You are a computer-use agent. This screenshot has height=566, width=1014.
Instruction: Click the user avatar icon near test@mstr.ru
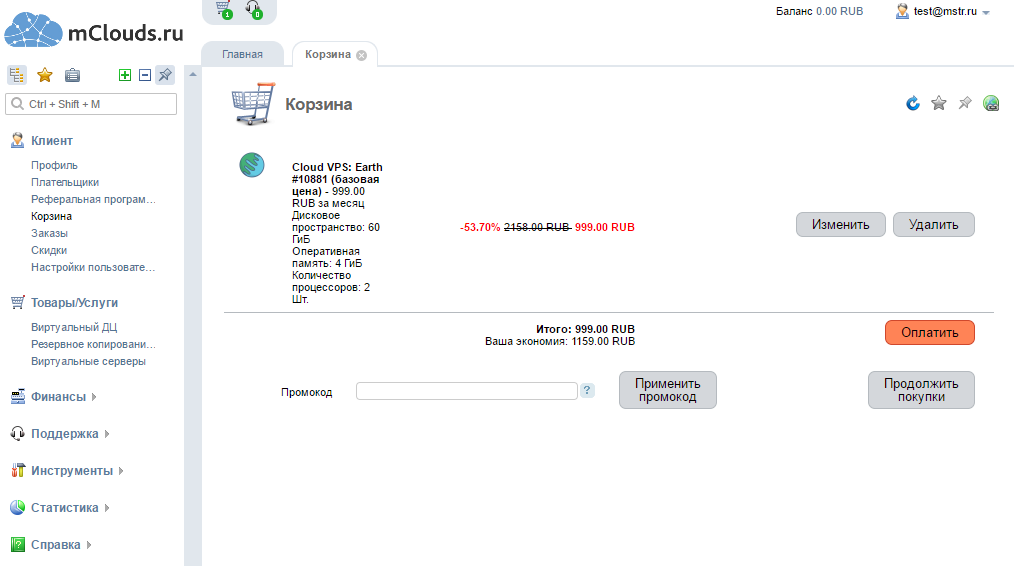(x=902, y=11)
